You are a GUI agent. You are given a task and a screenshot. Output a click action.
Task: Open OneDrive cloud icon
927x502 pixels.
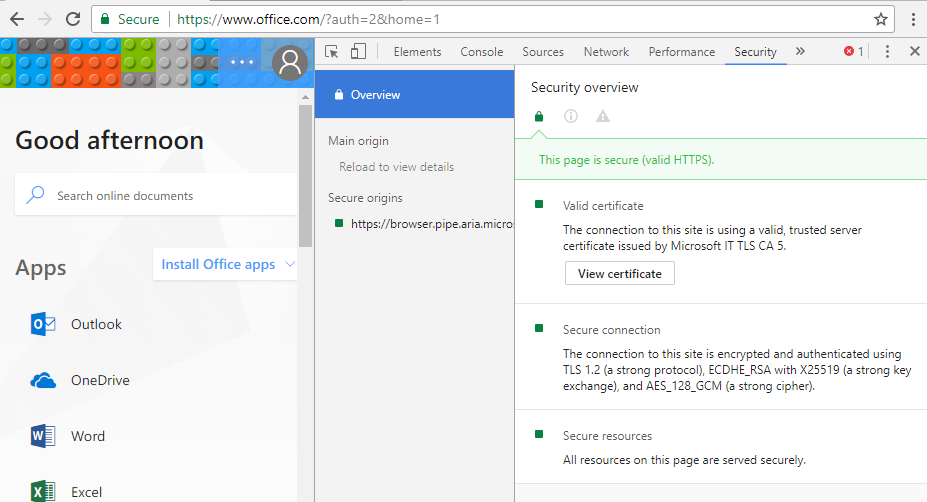(x=43, y=380)
